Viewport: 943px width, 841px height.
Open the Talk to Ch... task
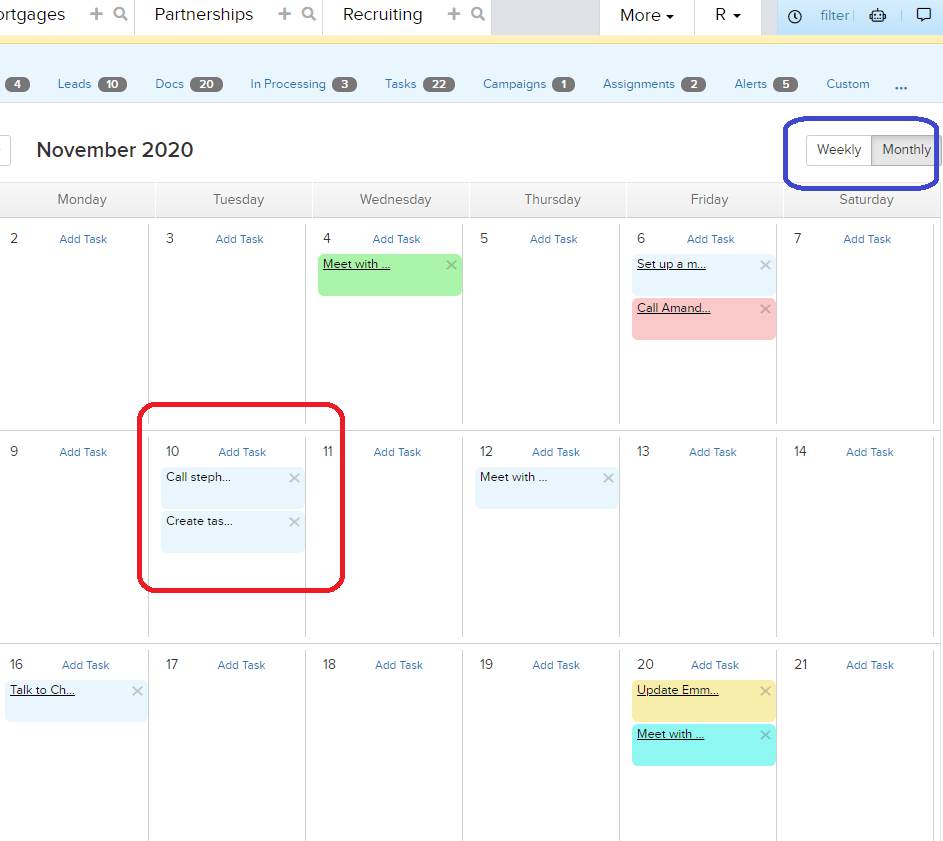tap(42, 690)
